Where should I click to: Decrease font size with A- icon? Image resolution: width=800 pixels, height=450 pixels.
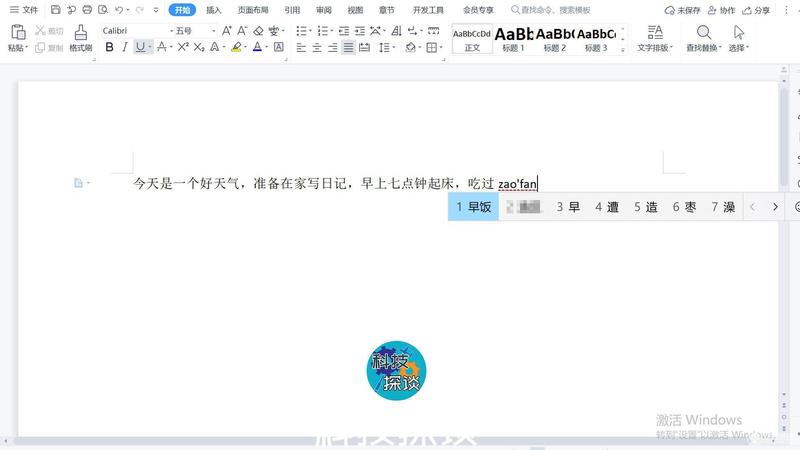[x=242, y=31]
